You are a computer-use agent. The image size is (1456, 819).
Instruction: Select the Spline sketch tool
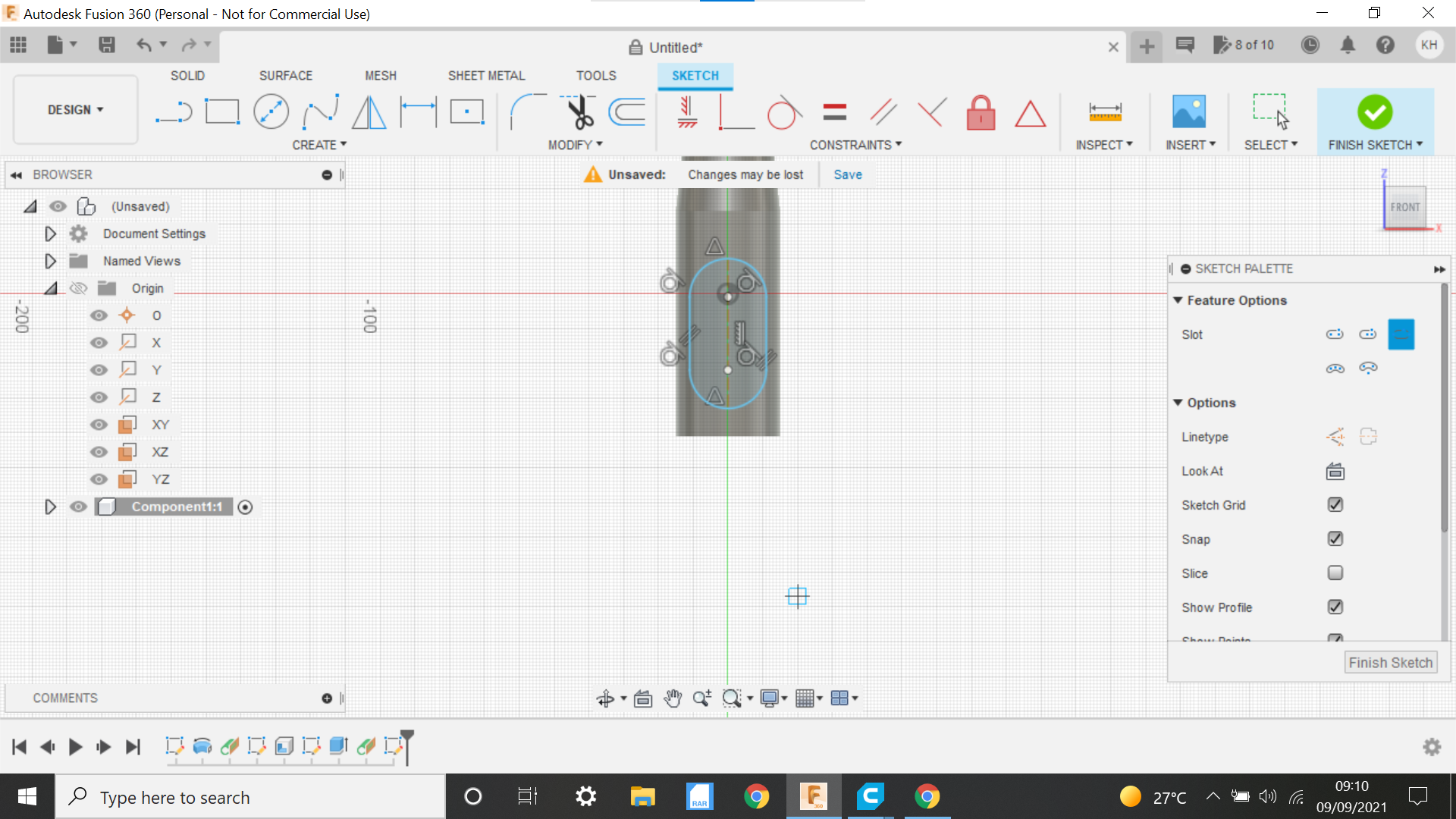[x=320, y=112]
